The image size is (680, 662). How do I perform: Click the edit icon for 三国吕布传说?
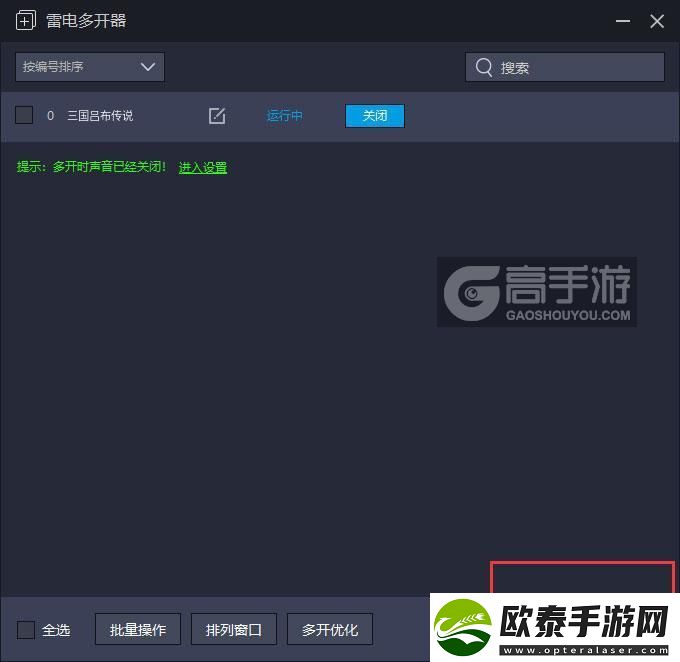[217, 116]
